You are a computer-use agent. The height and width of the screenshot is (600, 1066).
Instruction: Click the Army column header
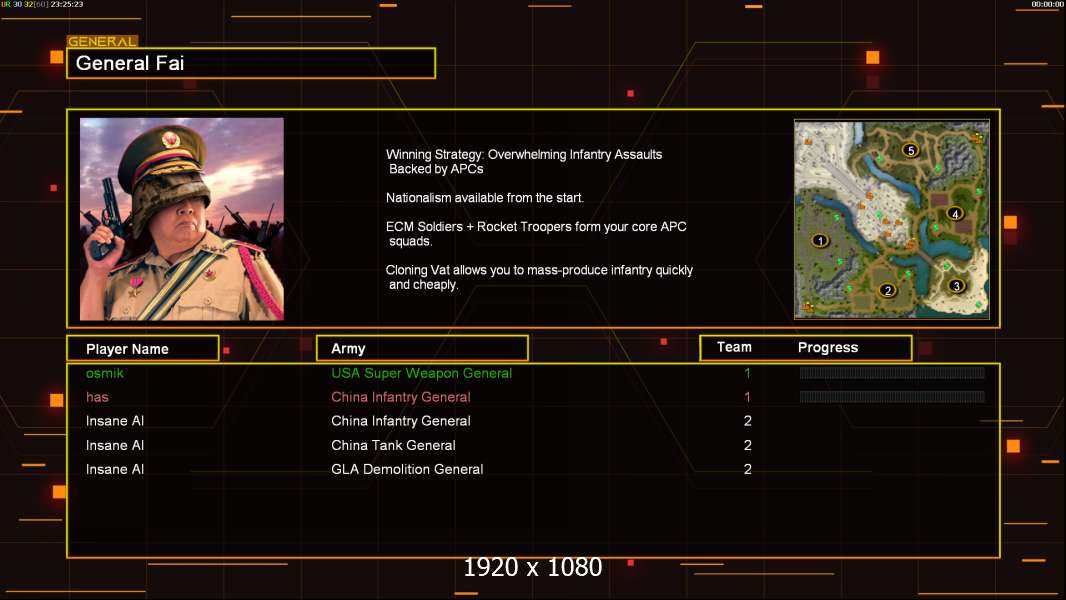422,349
